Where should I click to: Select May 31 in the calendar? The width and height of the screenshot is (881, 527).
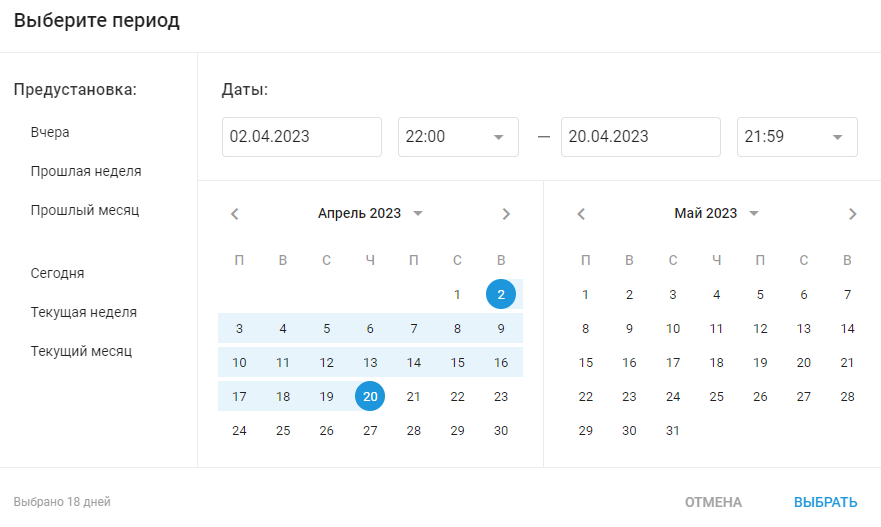(673, 430)
